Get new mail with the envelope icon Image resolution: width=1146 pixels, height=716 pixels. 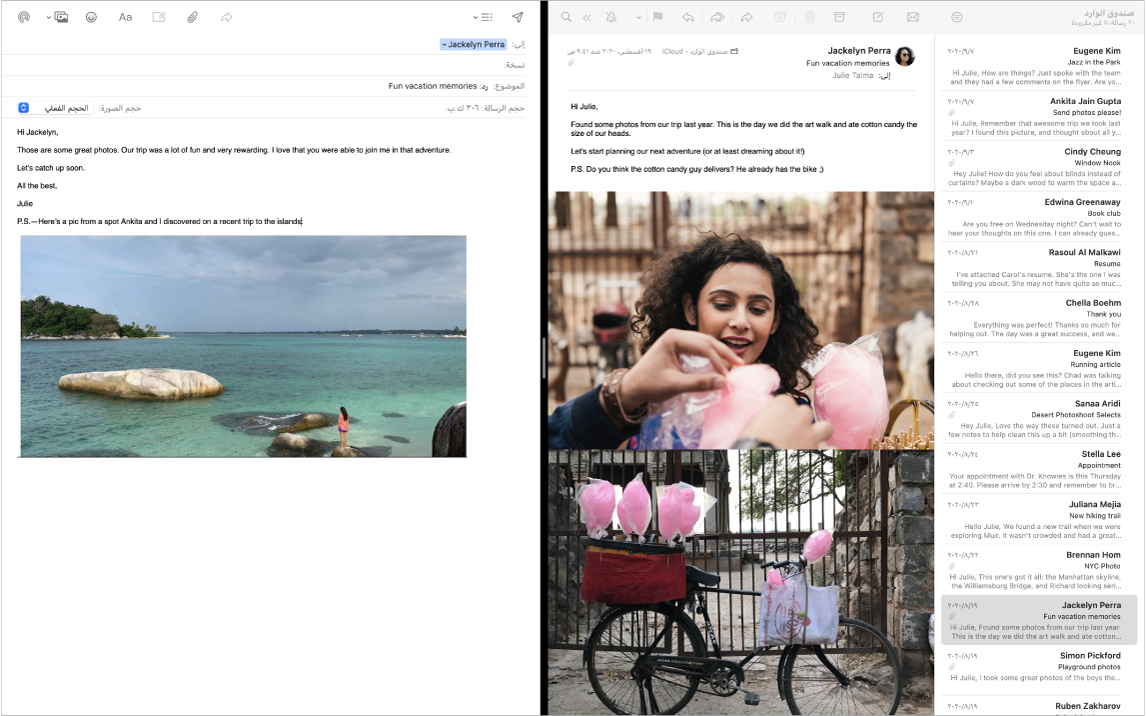coord(913,17)
